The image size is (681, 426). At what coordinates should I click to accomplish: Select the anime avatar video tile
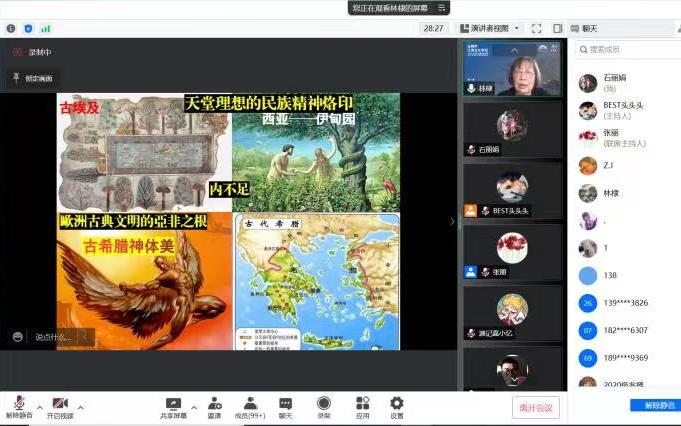click(512, 313)
